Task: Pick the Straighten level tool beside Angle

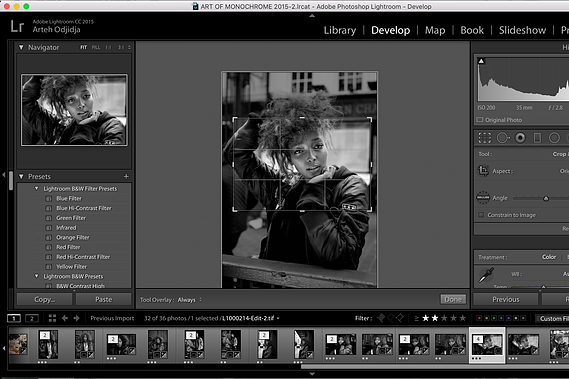Action: point(483,198)
